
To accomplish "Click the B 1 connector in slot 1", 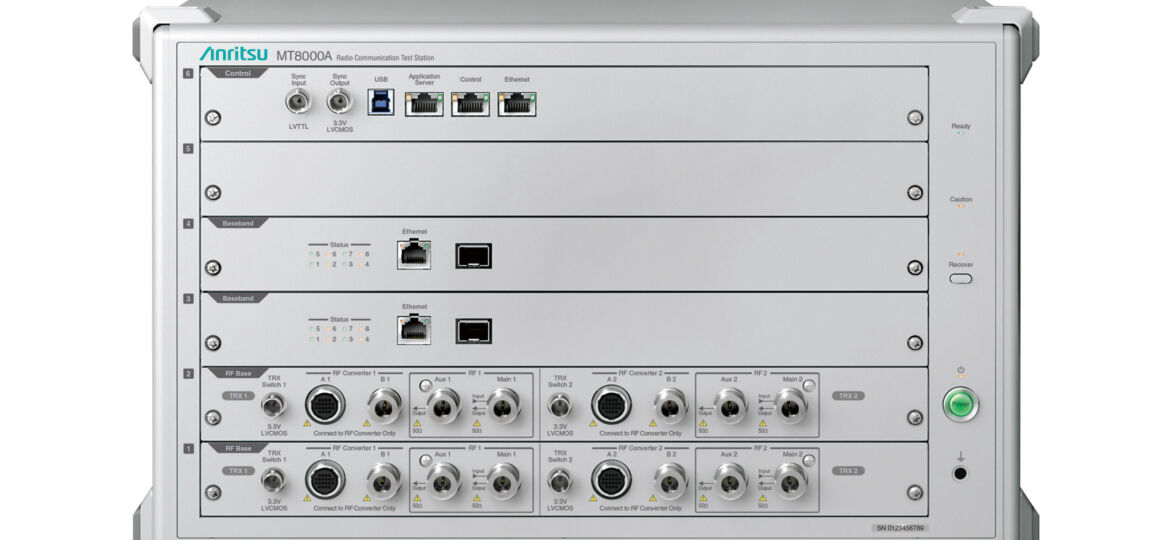I will [384, 481].
